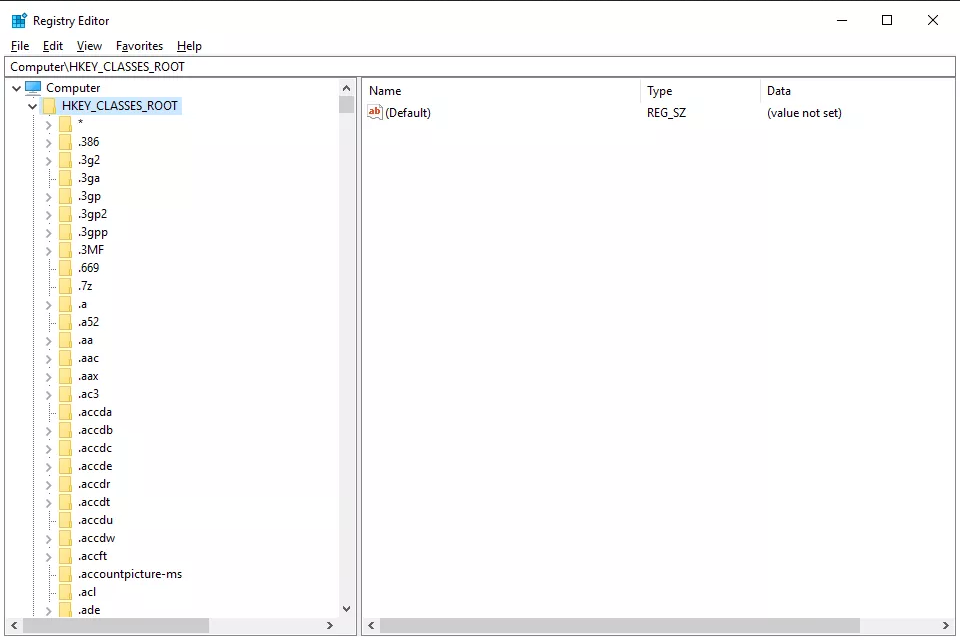This screenshot has width=960, height=640.
Task: Expand the .ade key
Action: tap(48, 611)
